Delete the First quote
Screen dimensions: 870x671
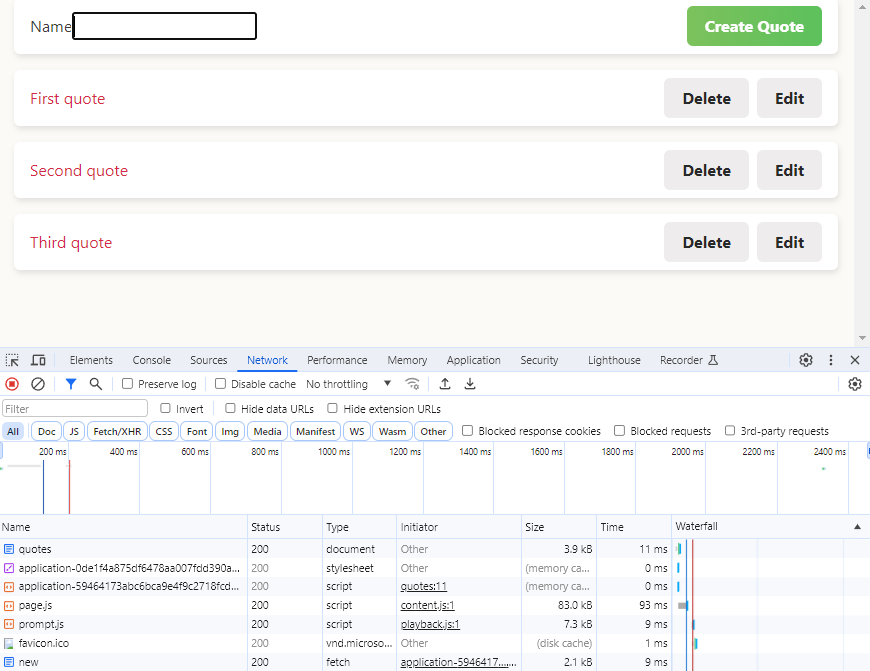coord(706,98)
